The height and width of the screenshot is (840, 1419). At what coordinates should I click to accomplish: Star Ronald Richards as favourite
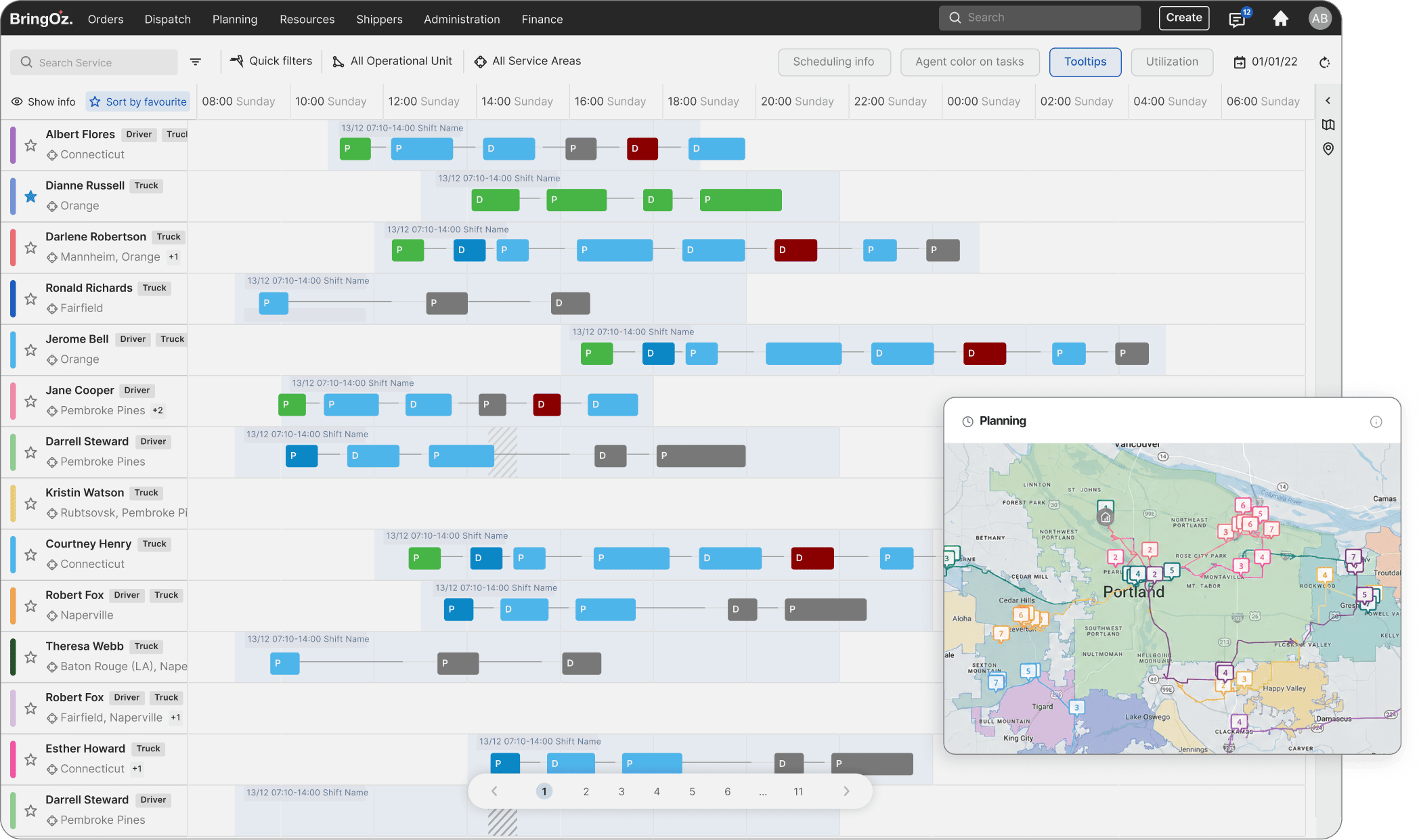[x=30, y=299]
